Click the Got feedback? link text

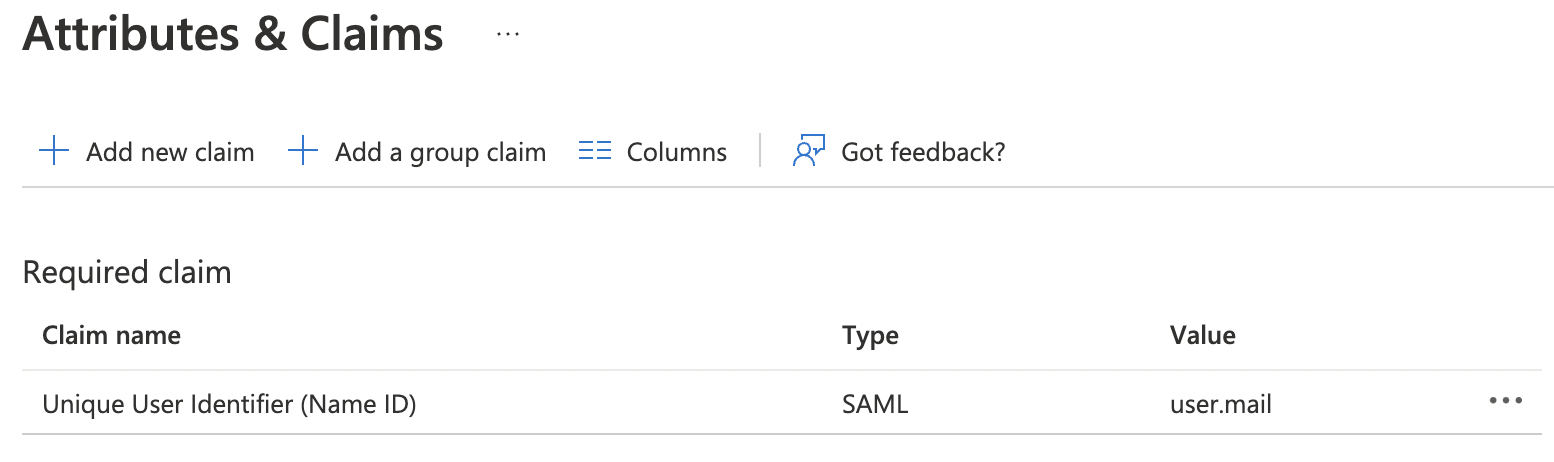(x=922, y=152)
